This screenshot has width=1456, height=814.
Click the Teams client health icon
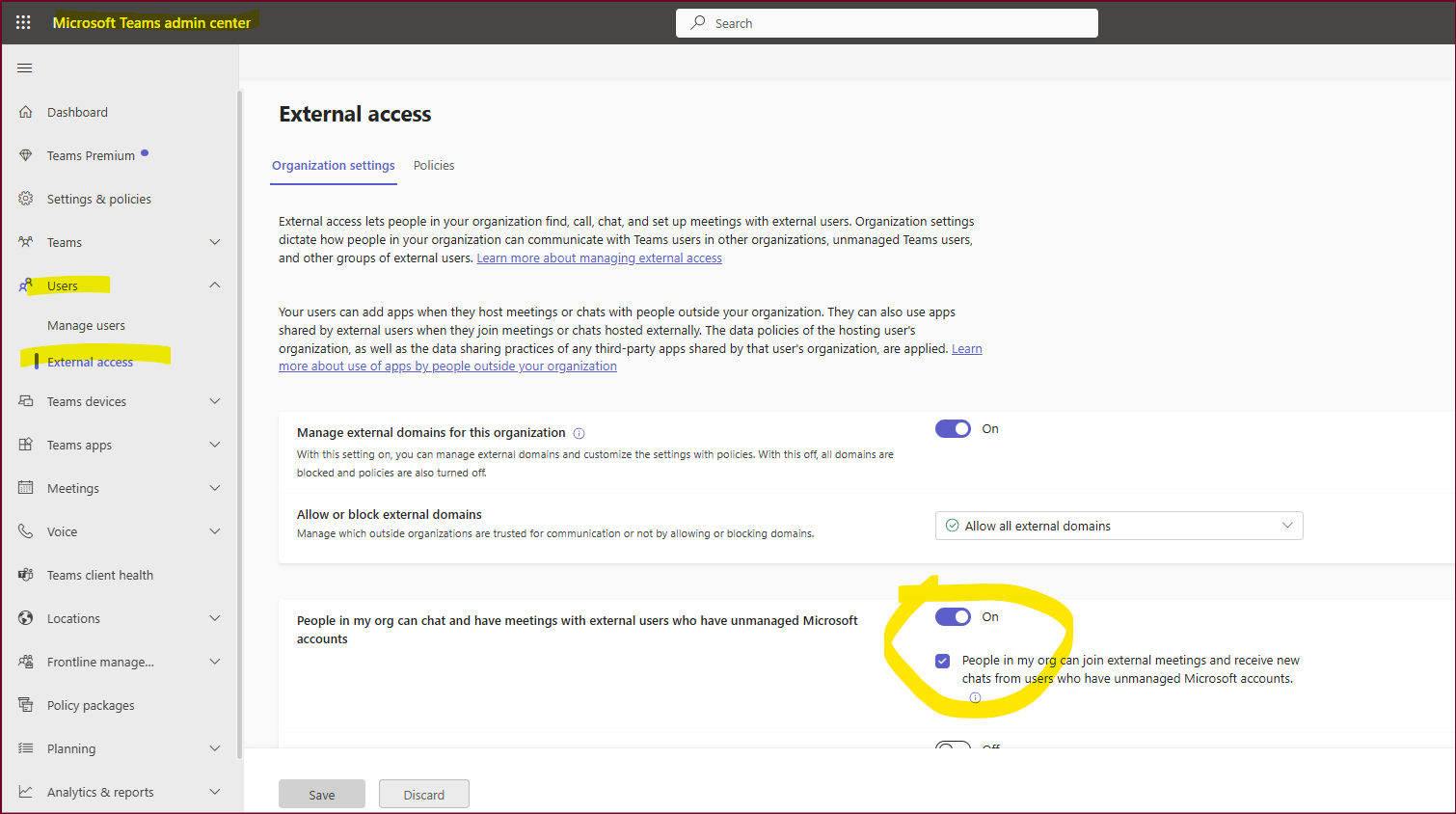coord(26,575)
